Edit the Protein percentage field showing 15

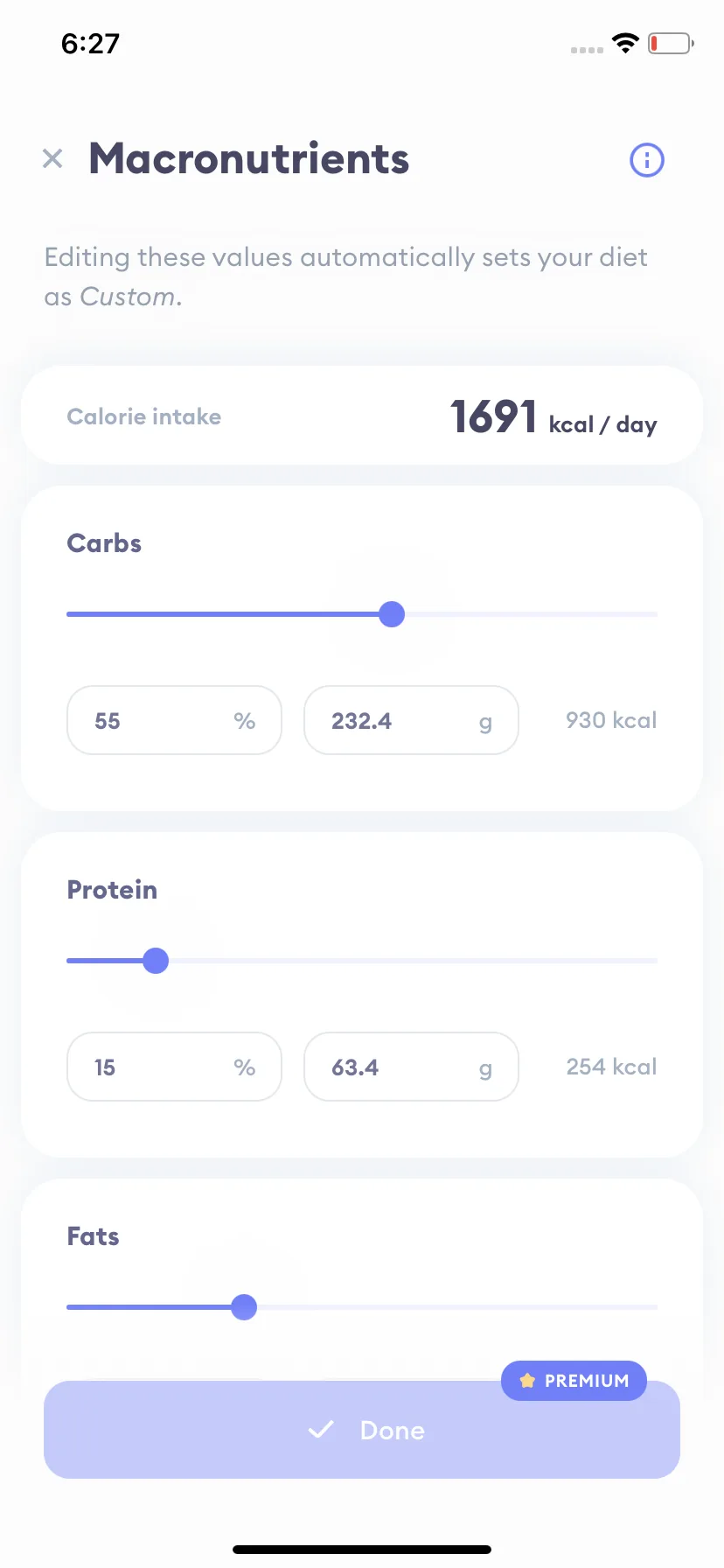pyautogui.click(x=174, y=1067)
